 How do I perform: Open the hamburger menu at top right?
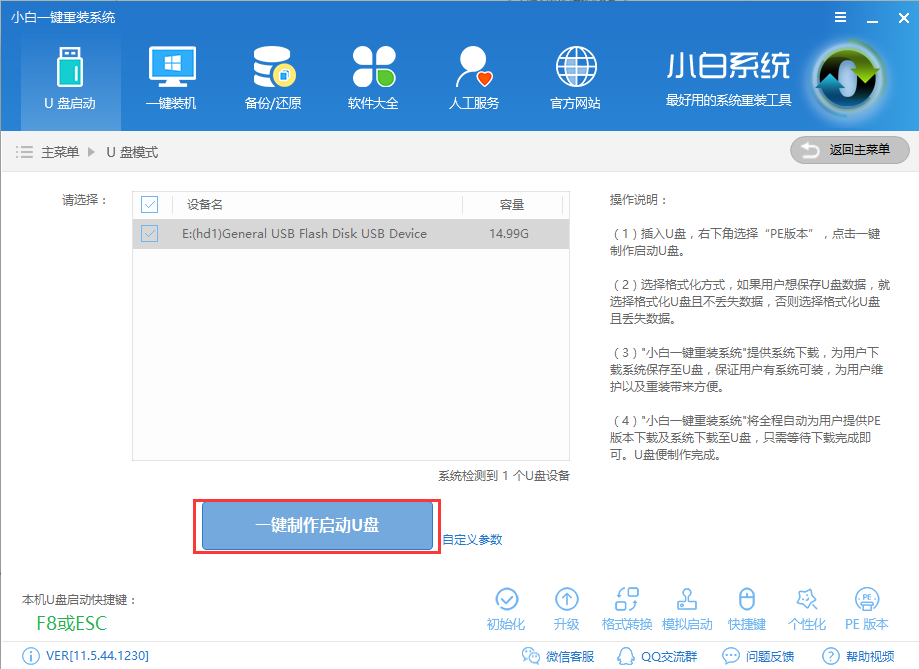click(840, 16)
